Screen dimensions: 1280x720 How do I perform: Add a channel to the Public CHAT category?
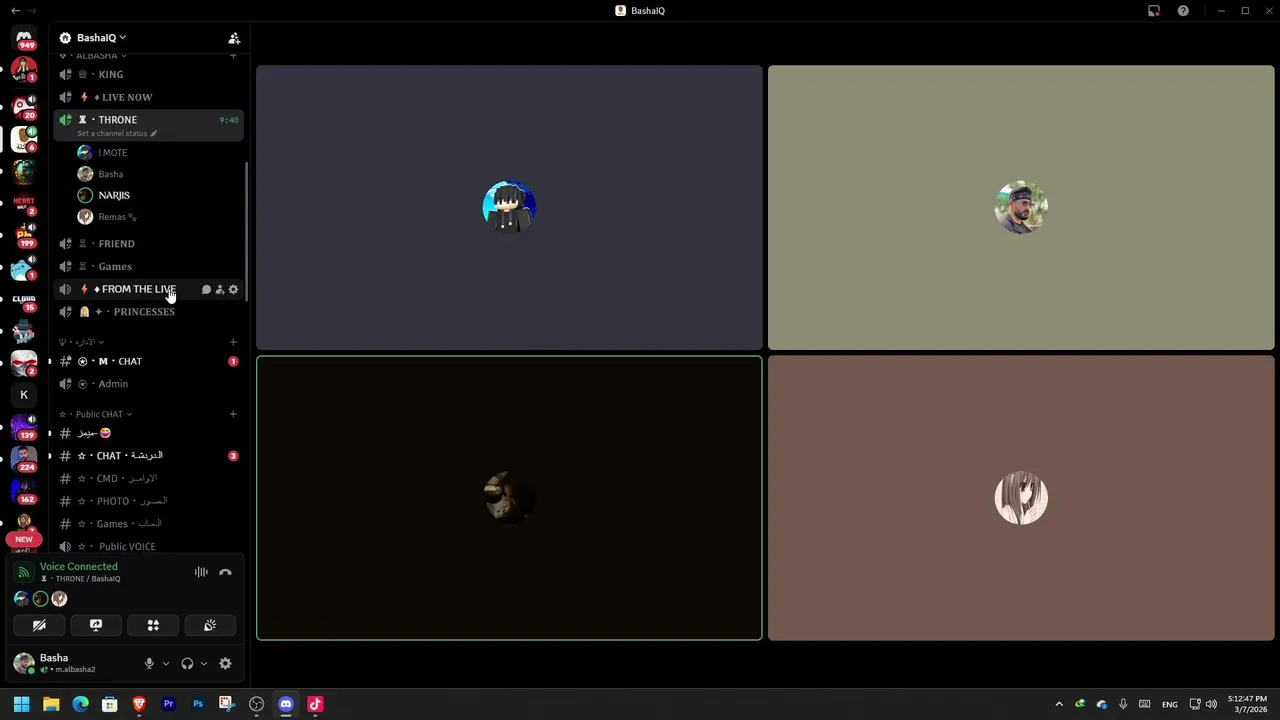(x=233, y=414)
